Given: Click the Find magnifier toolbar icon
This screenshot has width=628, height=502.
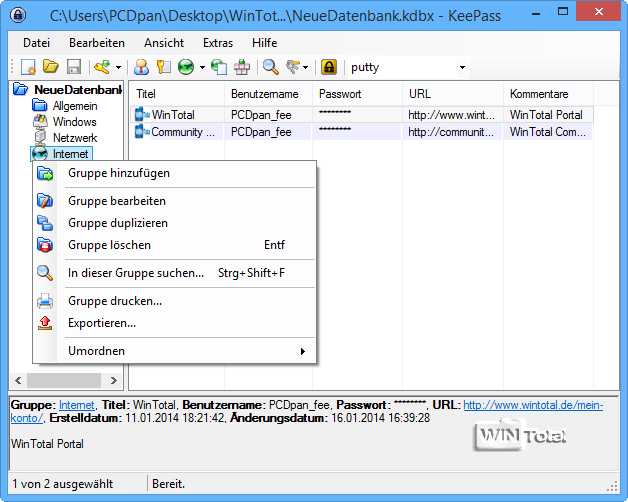Looking at the screenshot, I should coord(271,67).
